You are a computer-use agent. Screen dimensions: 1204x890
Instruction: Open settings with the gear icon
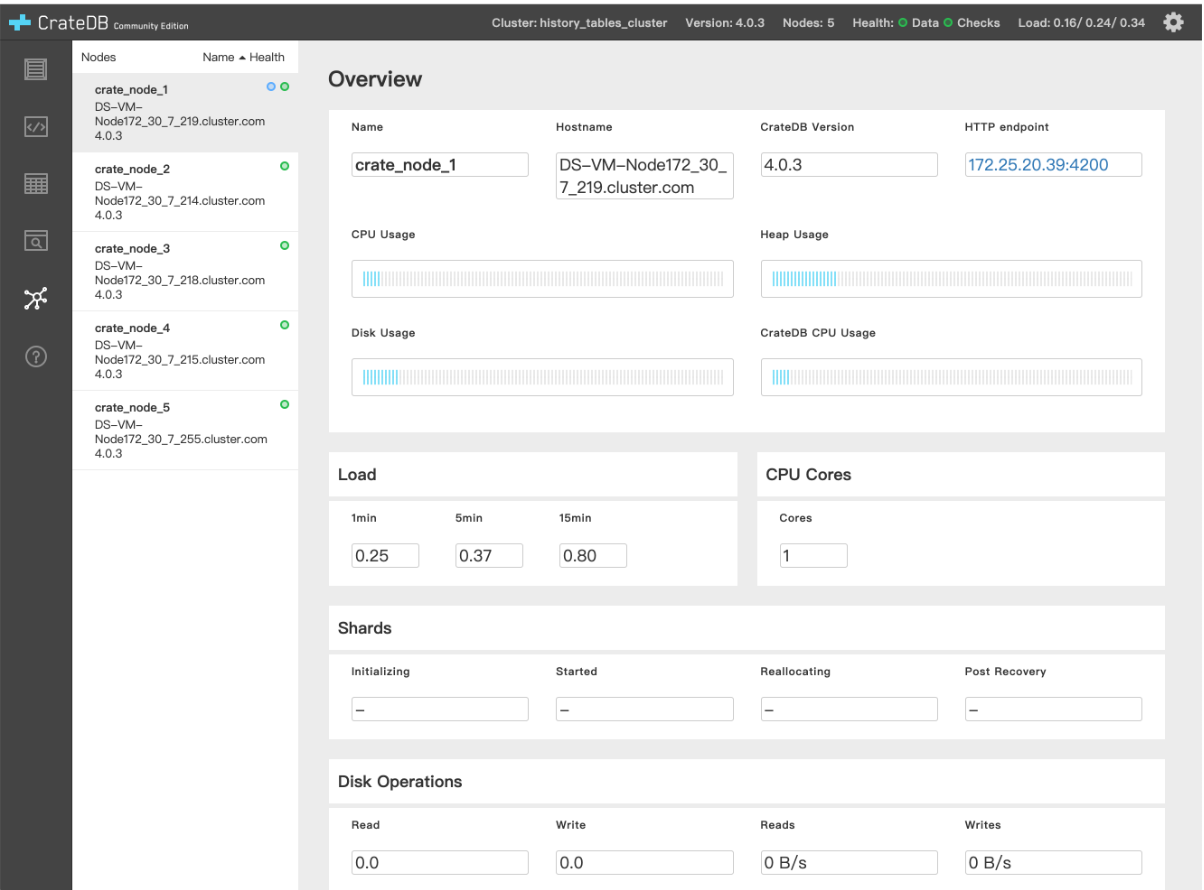point(1174,21)
